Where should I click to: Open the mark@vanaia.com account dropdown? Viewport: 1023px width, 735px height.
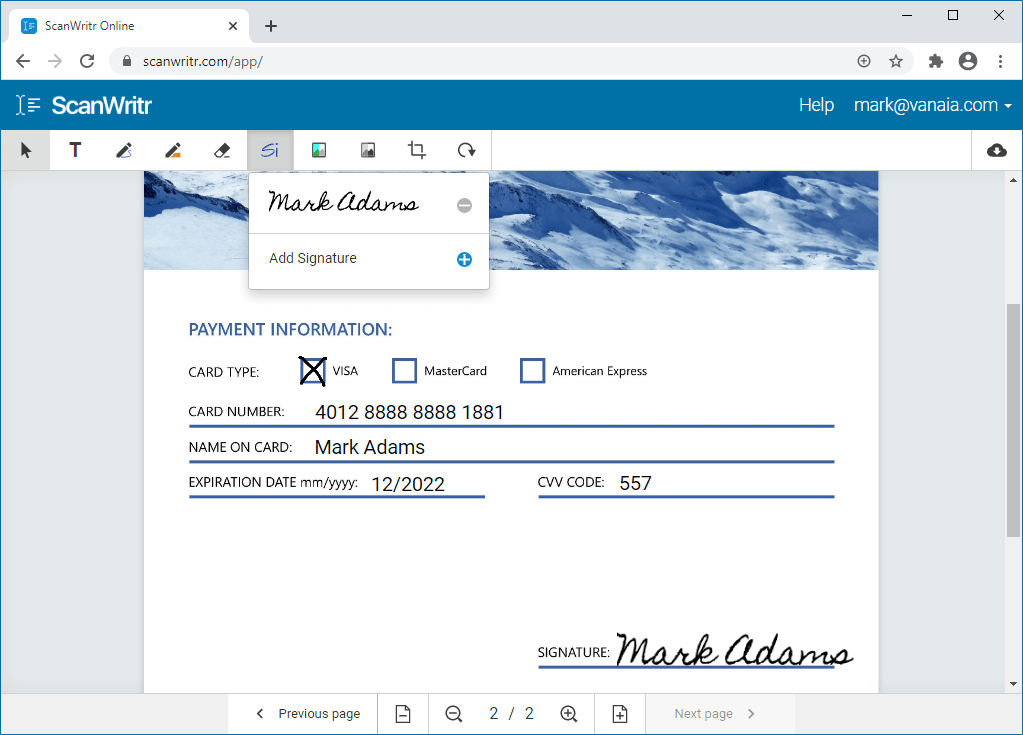pyautogui.click(x=932, y=105)
